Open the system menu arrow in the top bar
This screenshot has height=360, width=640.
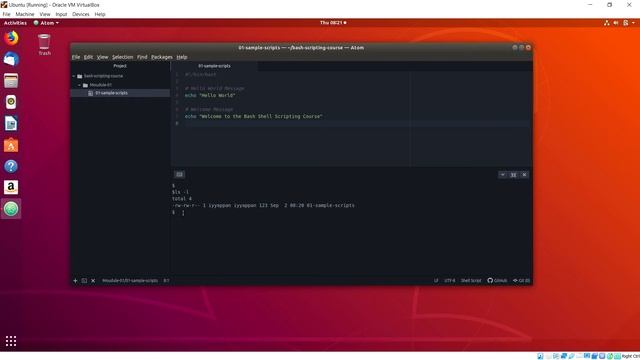click(x=633, y=23)
